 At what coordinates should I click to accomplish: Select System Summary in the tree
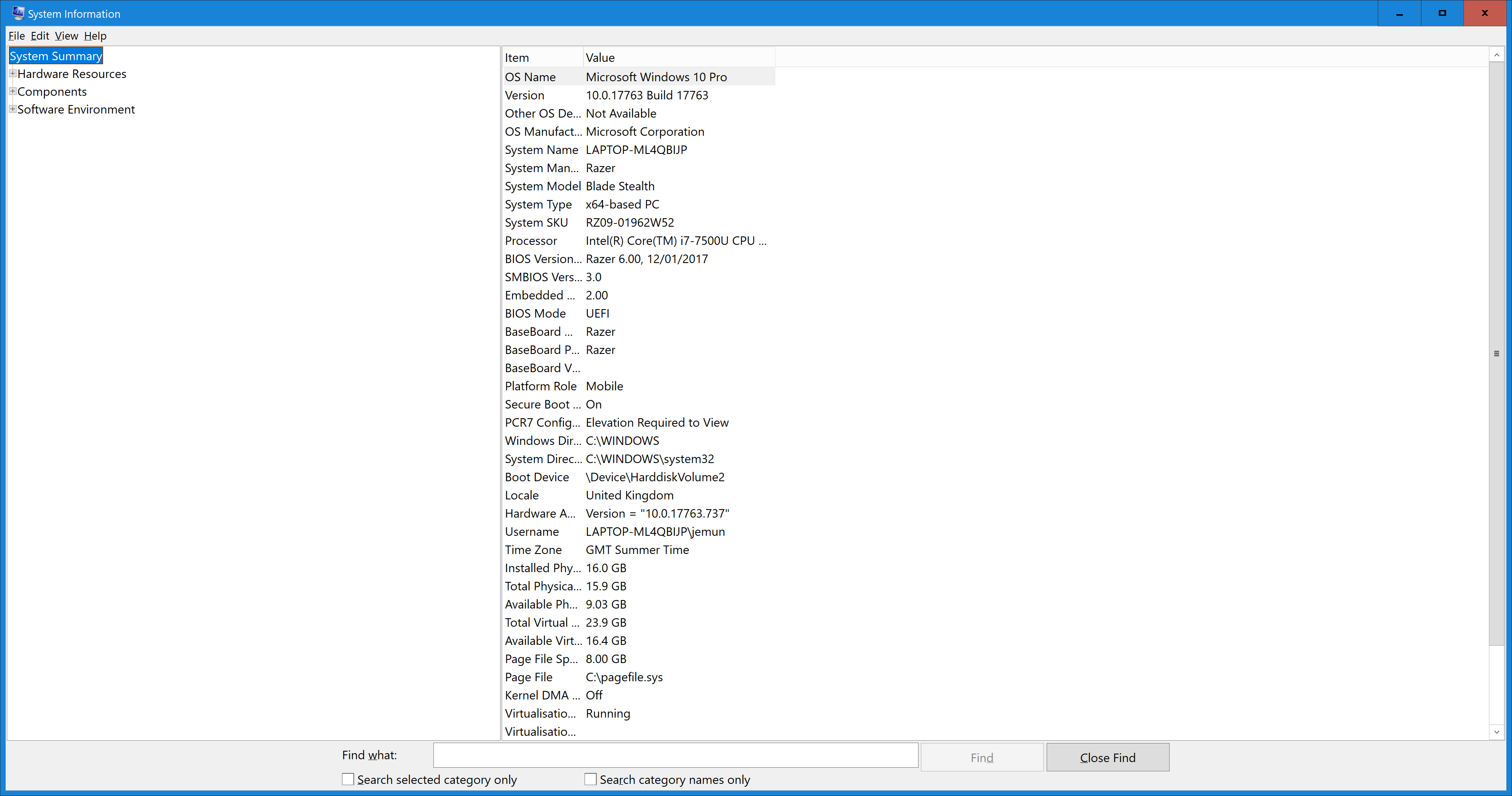pos(56,56)
